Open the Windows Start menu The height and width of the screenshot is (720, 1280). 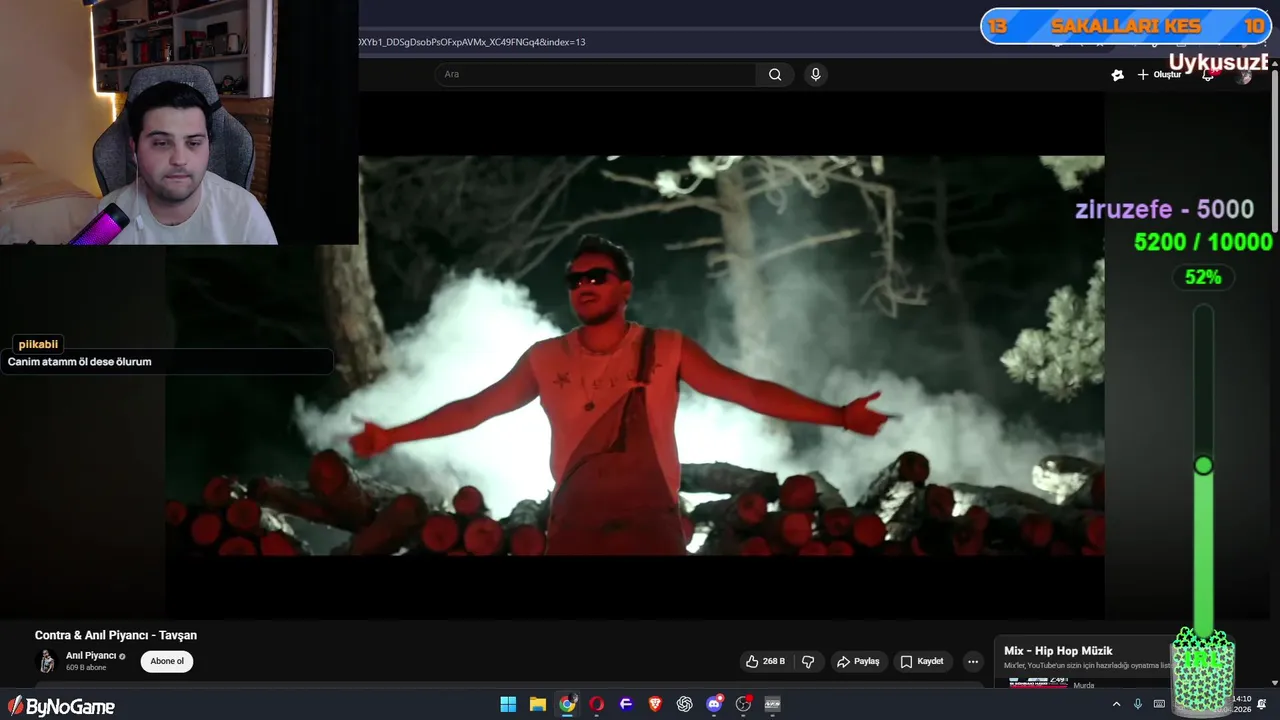(x=508, y=704)
